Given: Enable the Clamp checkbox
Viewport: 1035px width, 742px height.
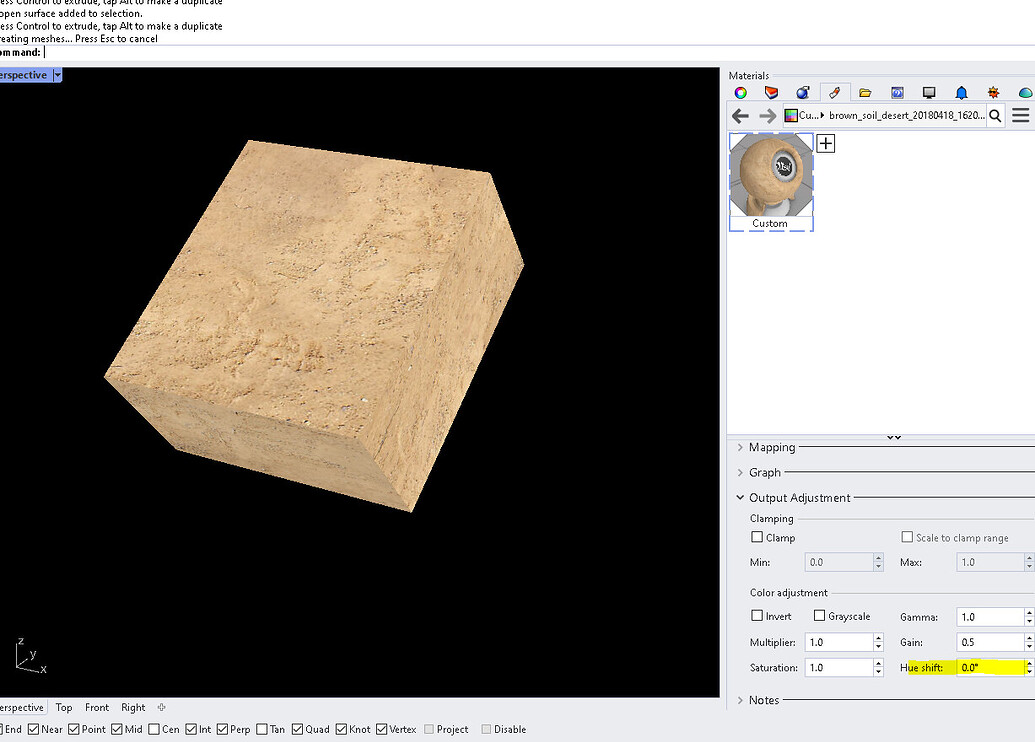Looking at the screenshot, I should point(757,537).
